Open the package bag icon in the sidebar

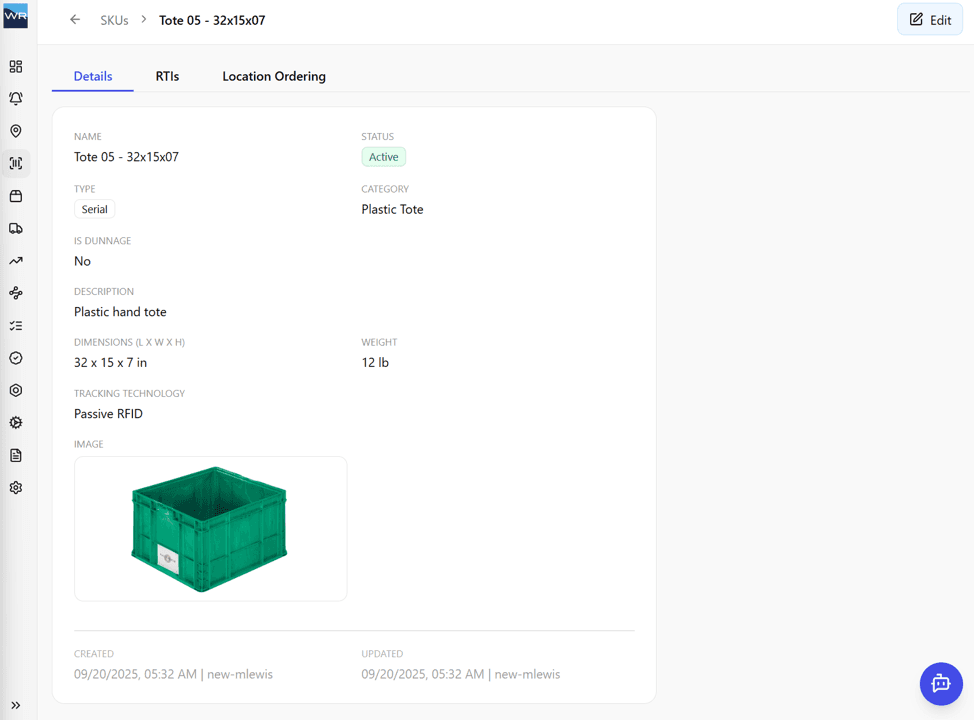15,196
